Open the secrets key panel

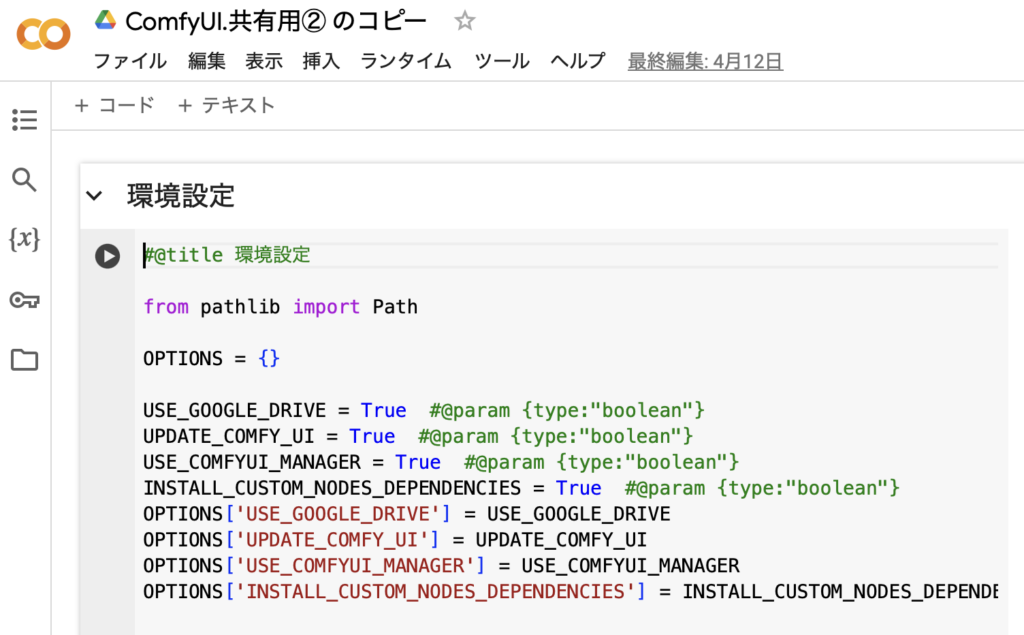click(x=24, y=300)
